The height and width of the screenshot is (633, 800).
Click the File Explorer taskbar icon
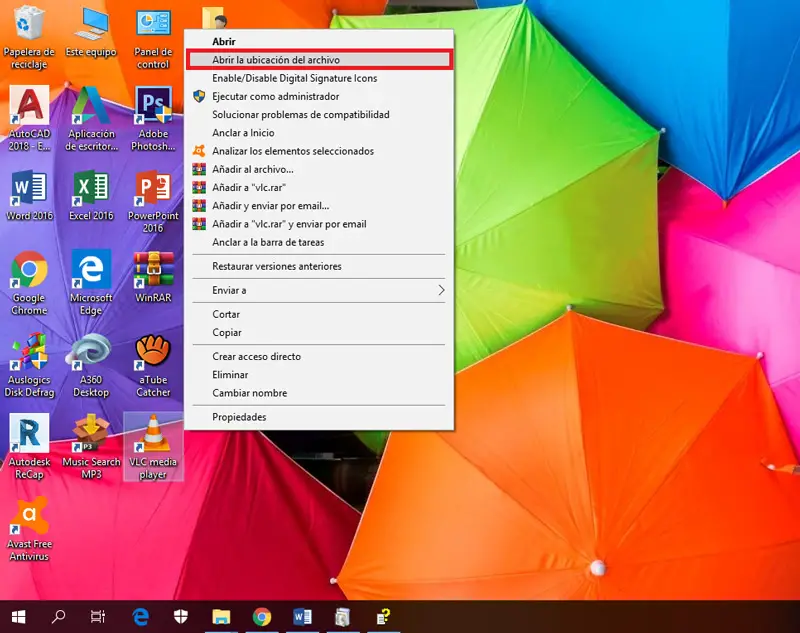(221, 616)
